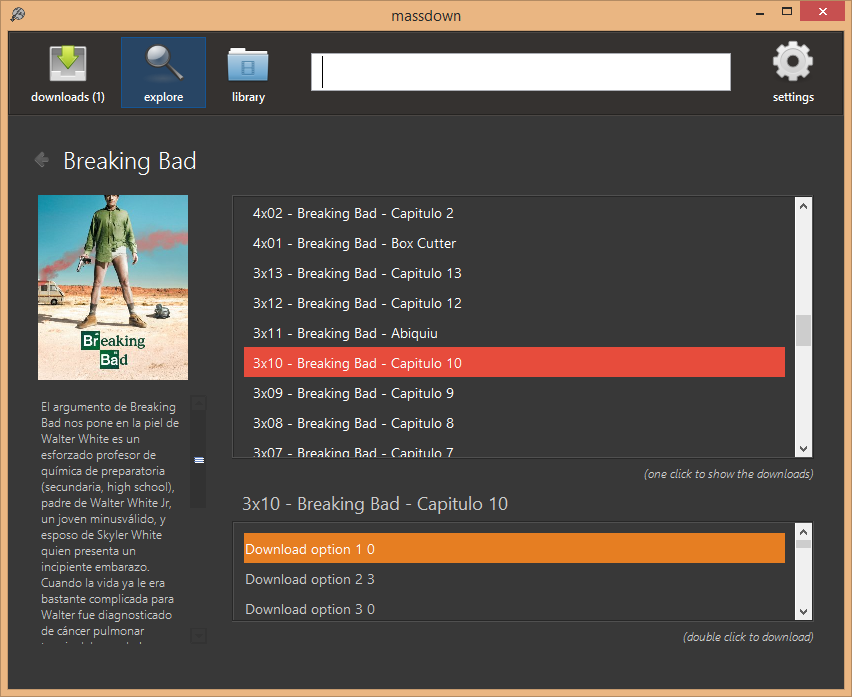Open the library folder icon
This screenshot has height=697, width=852.
coord(248,65)
